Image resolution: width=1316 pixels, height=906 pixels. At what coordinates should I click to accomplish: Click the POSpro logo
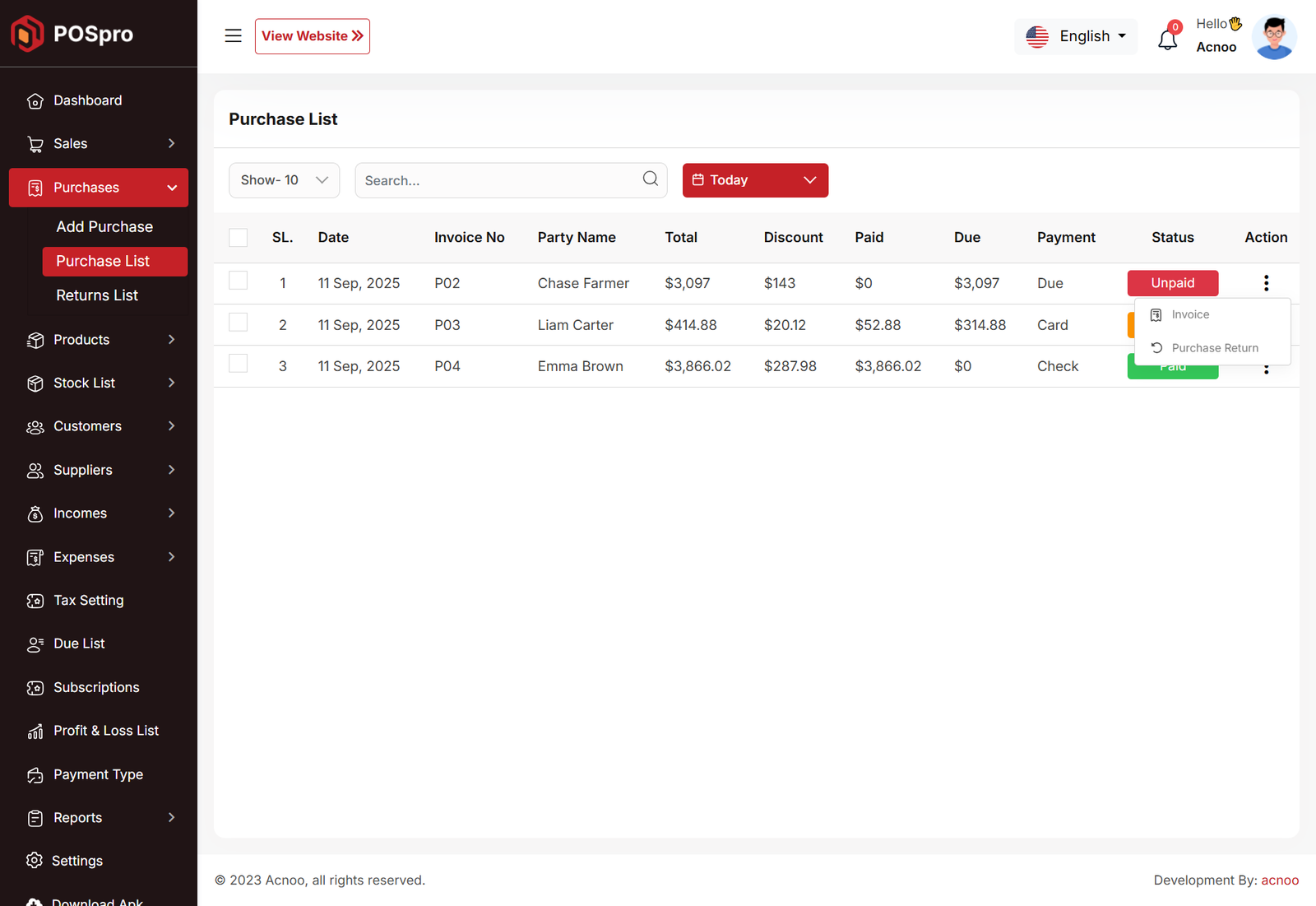72,34
